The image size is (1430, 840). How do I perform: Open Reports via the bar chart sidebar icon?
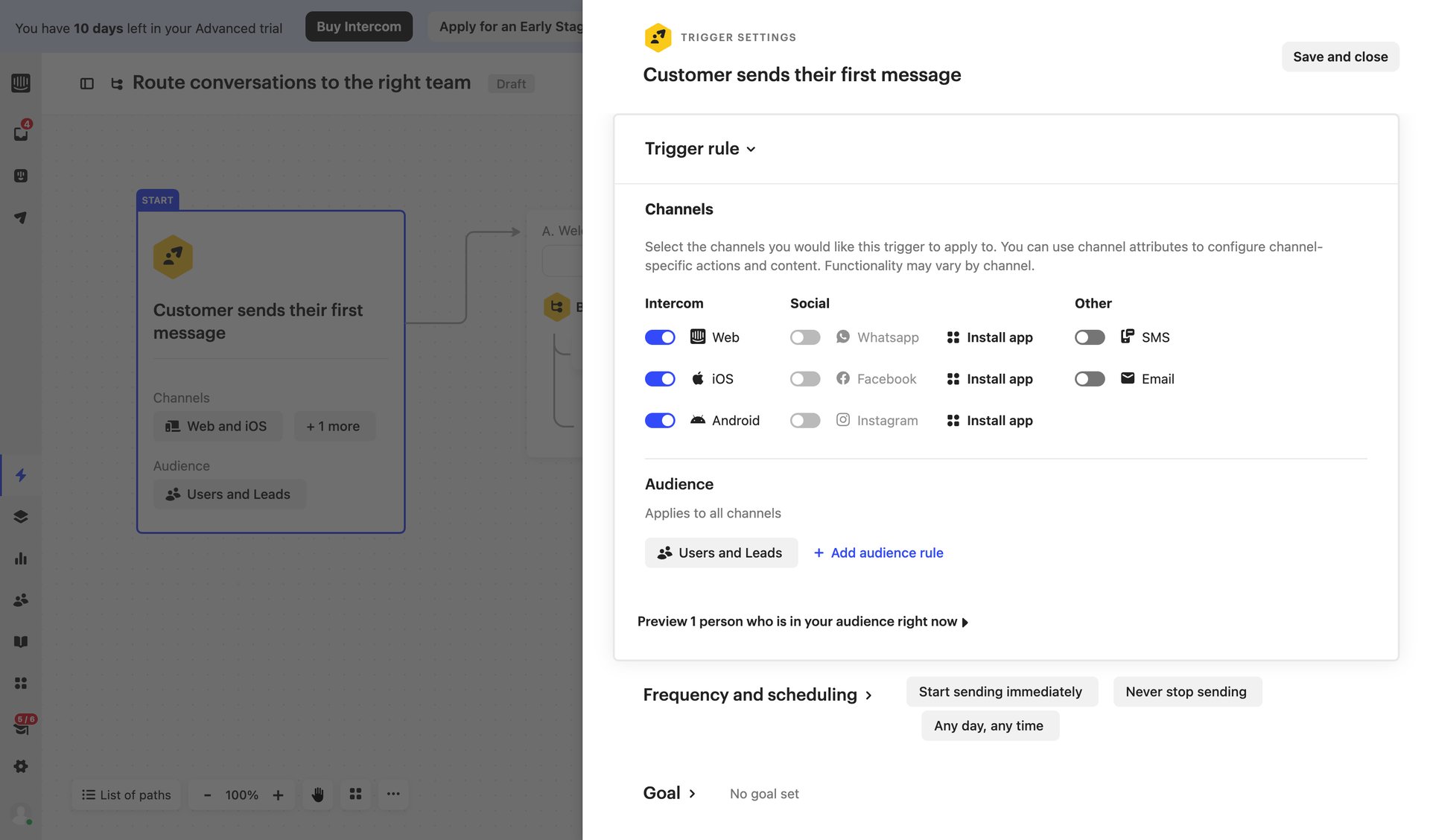21,559
